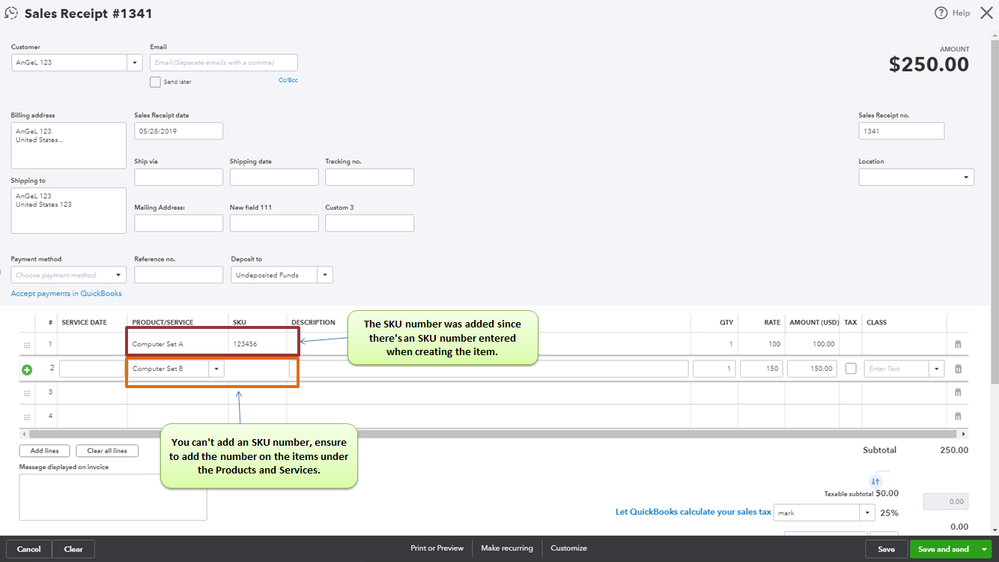Click the Ship via field
This screenshot has height=562, width=999.
pos(178,177)
